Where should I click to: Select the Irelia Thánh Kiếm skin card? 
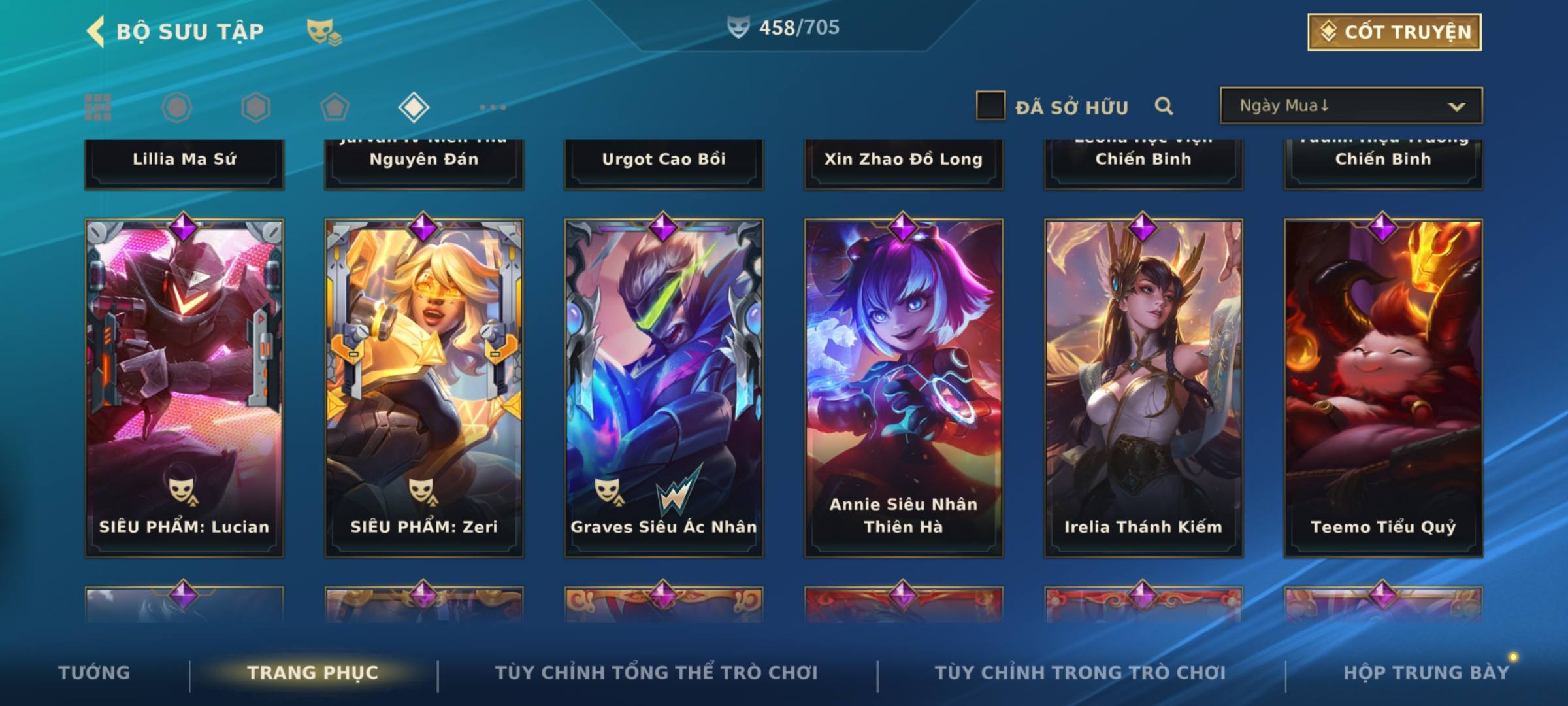pyautogui.click(x=1143, y=388)
